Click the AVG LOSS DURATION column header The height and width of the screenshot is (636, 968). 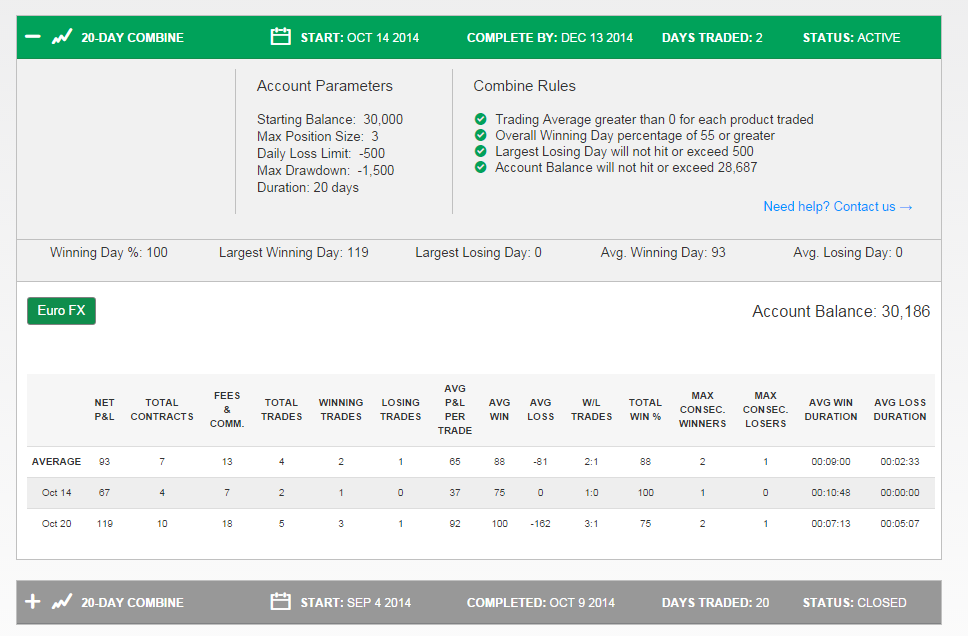(x=900, y=409)
